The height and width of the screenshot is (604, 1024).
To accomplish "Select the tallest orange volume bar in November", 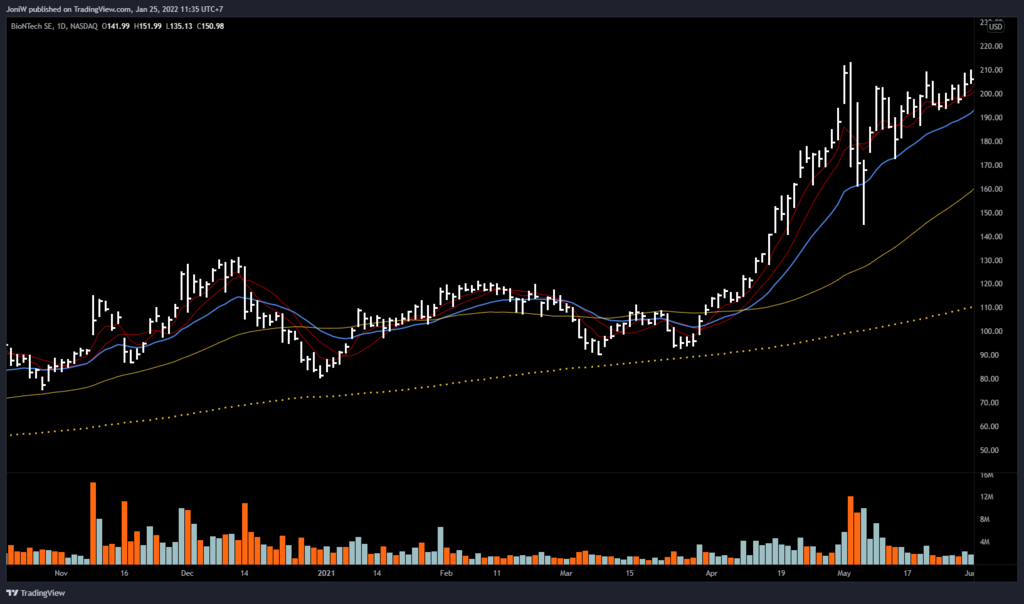I will coord(93,523).
